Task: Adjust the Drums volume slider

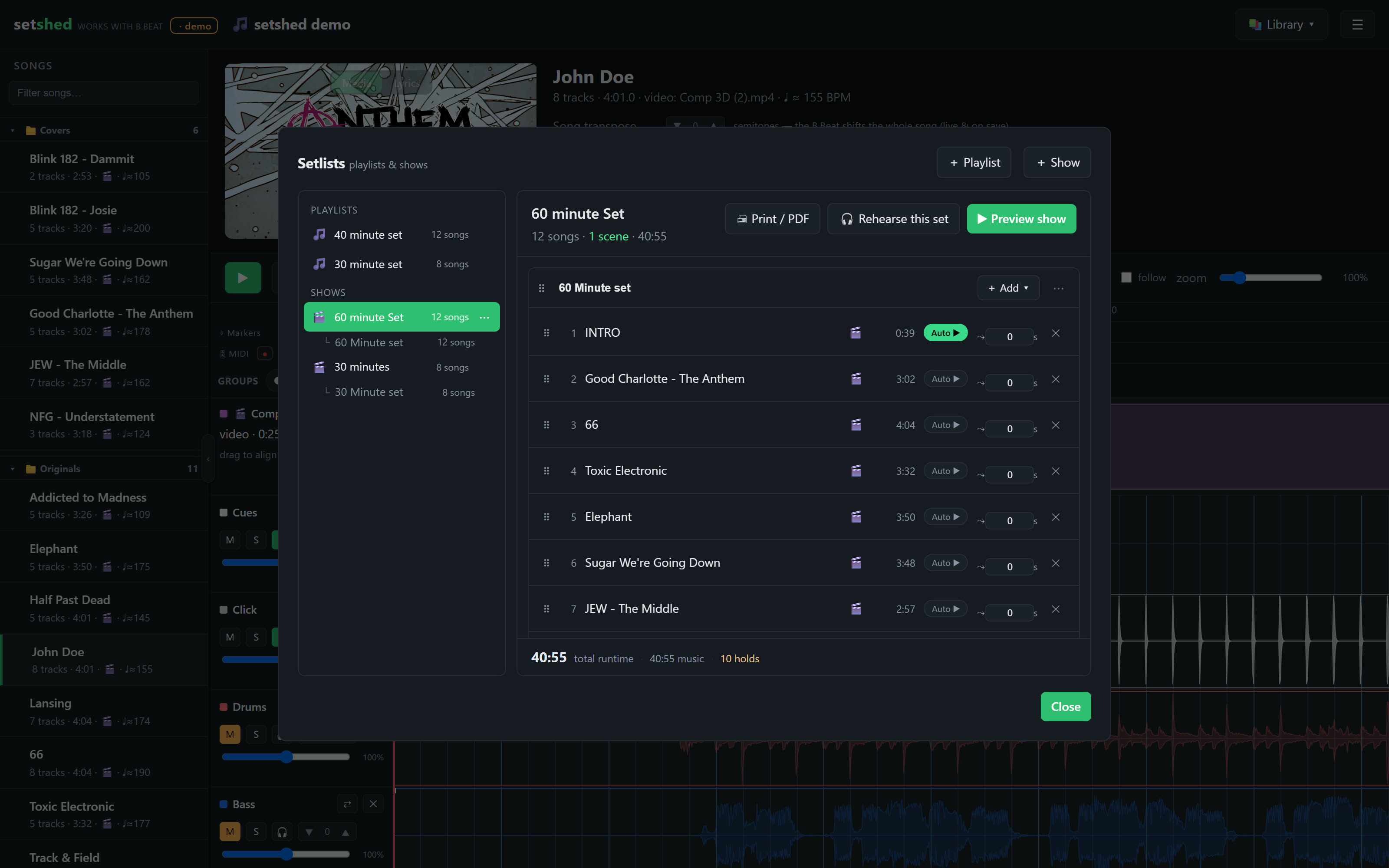Action: (x=286, y=757)
